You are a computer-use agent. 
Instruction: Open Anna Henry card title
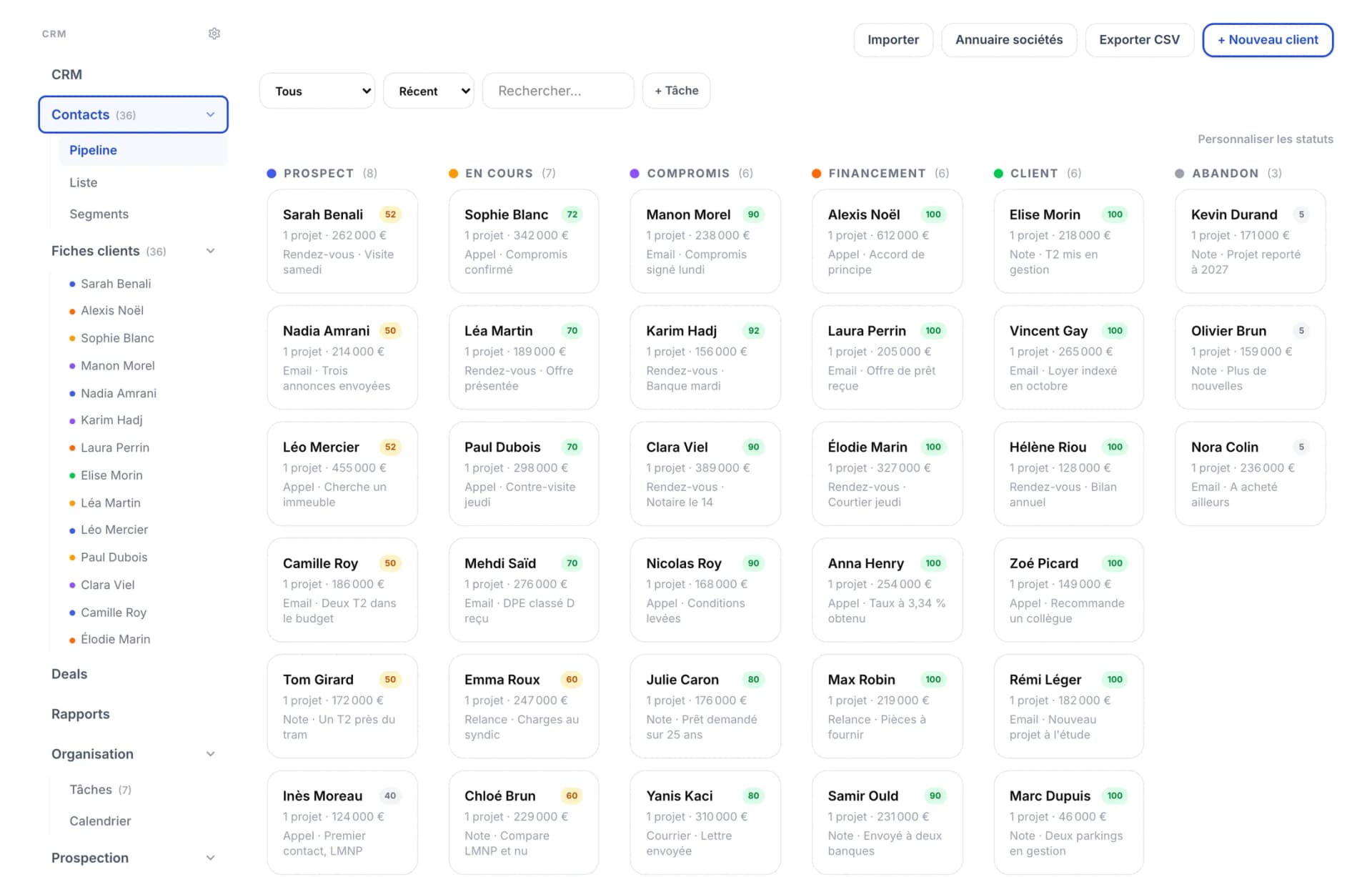[x=865, y=563]
